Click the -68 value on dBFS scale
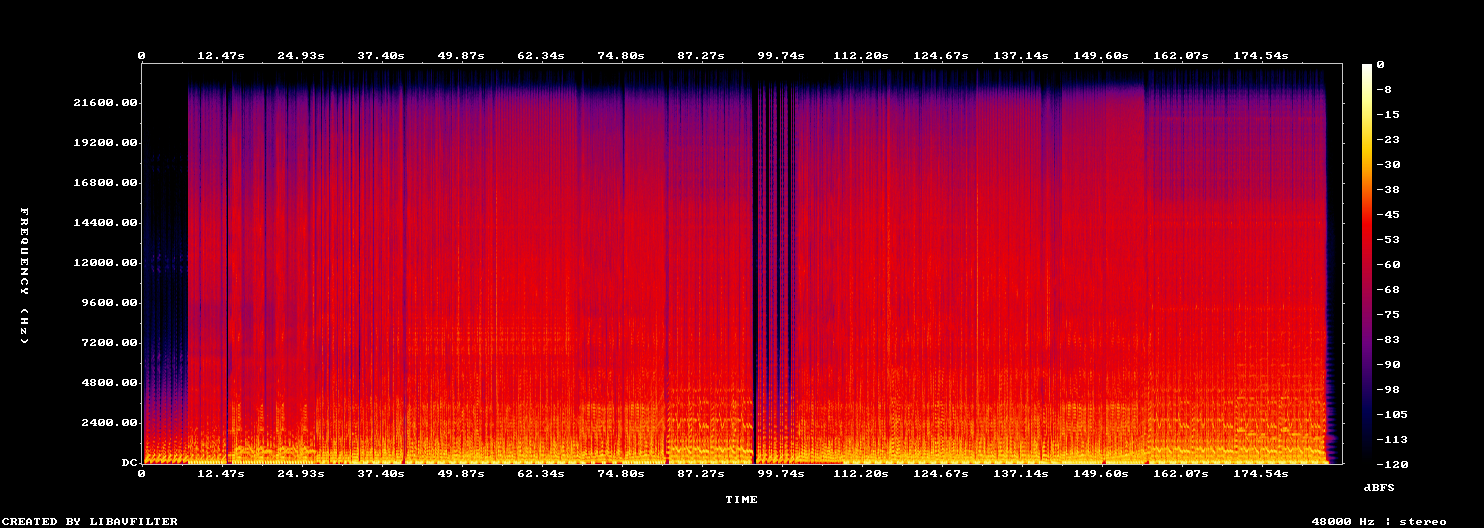The height and width of the screenshot is (528, 1484). tap(1388, 290)
